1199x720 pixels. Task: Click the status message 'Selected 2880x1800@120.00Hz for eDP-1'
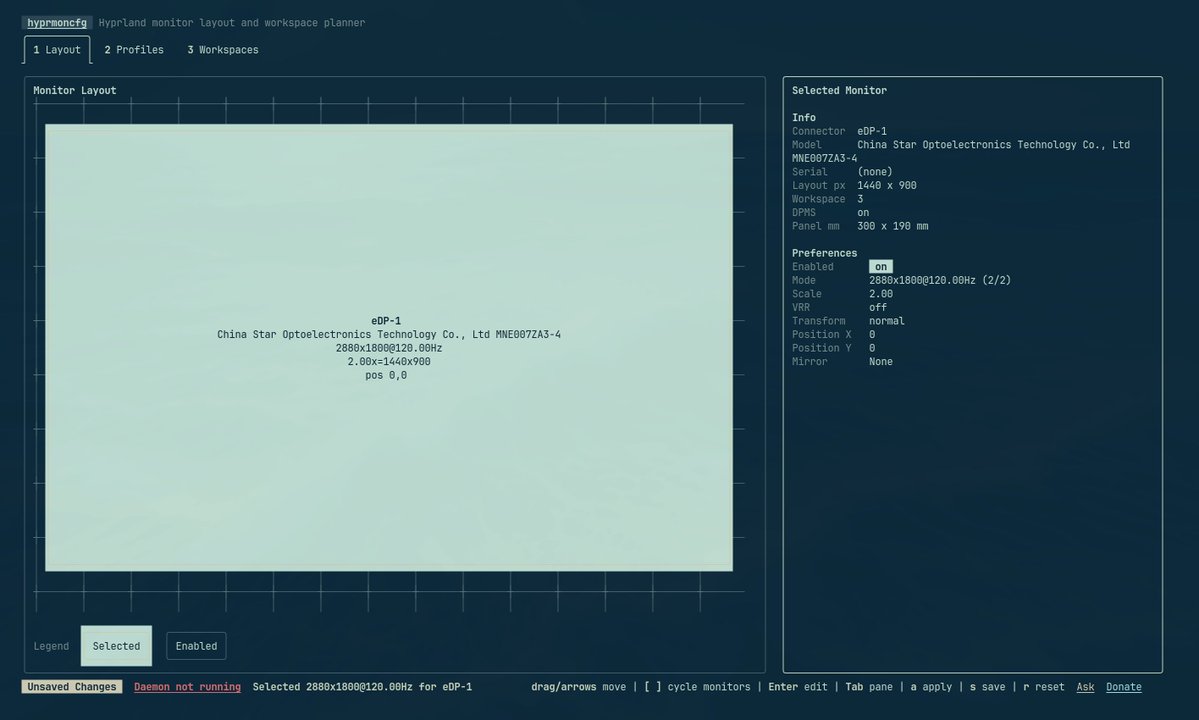[x=362, y=687]
